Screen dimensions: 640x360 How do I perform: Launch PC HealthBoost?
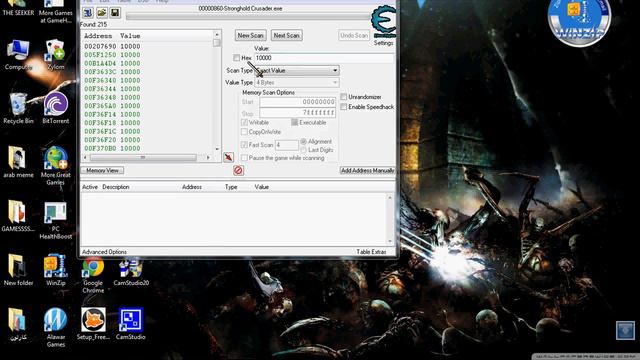click(x=56, y=220)
